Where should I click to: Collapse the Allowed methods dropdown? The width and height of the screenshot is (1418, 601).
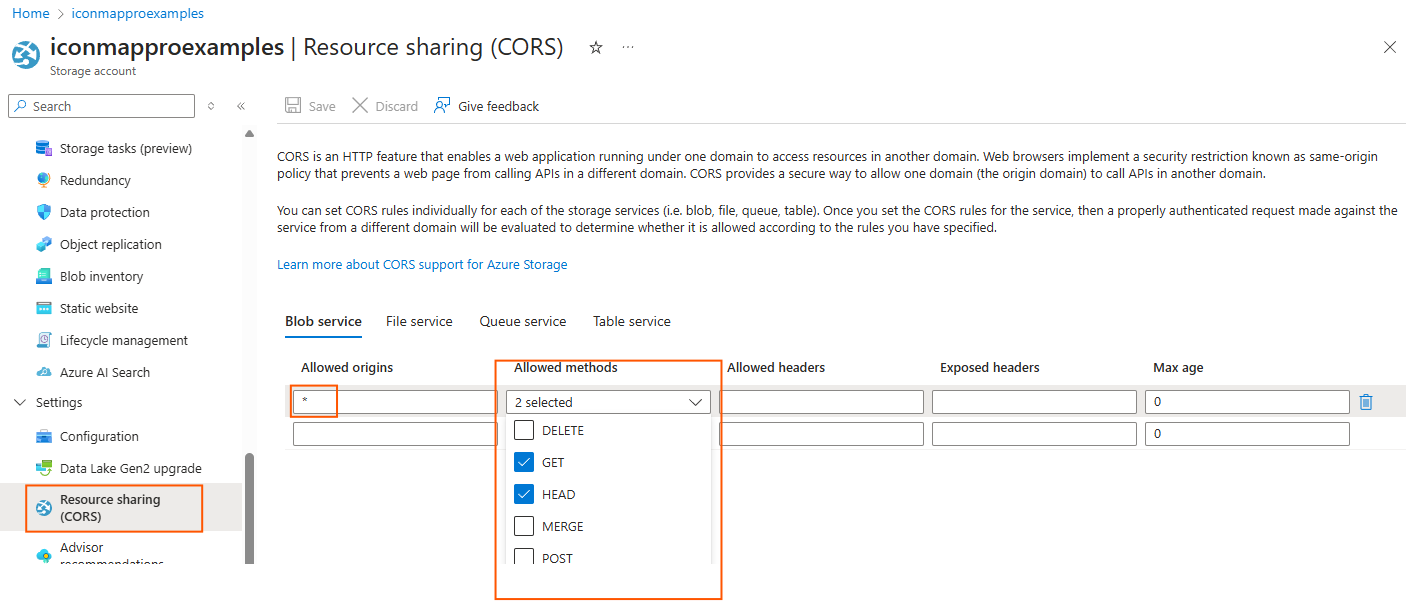[695, 402]
